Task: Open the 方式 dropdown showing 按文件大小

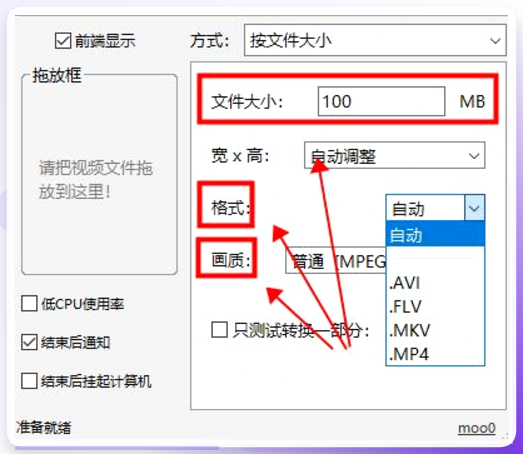Action: 375,40
